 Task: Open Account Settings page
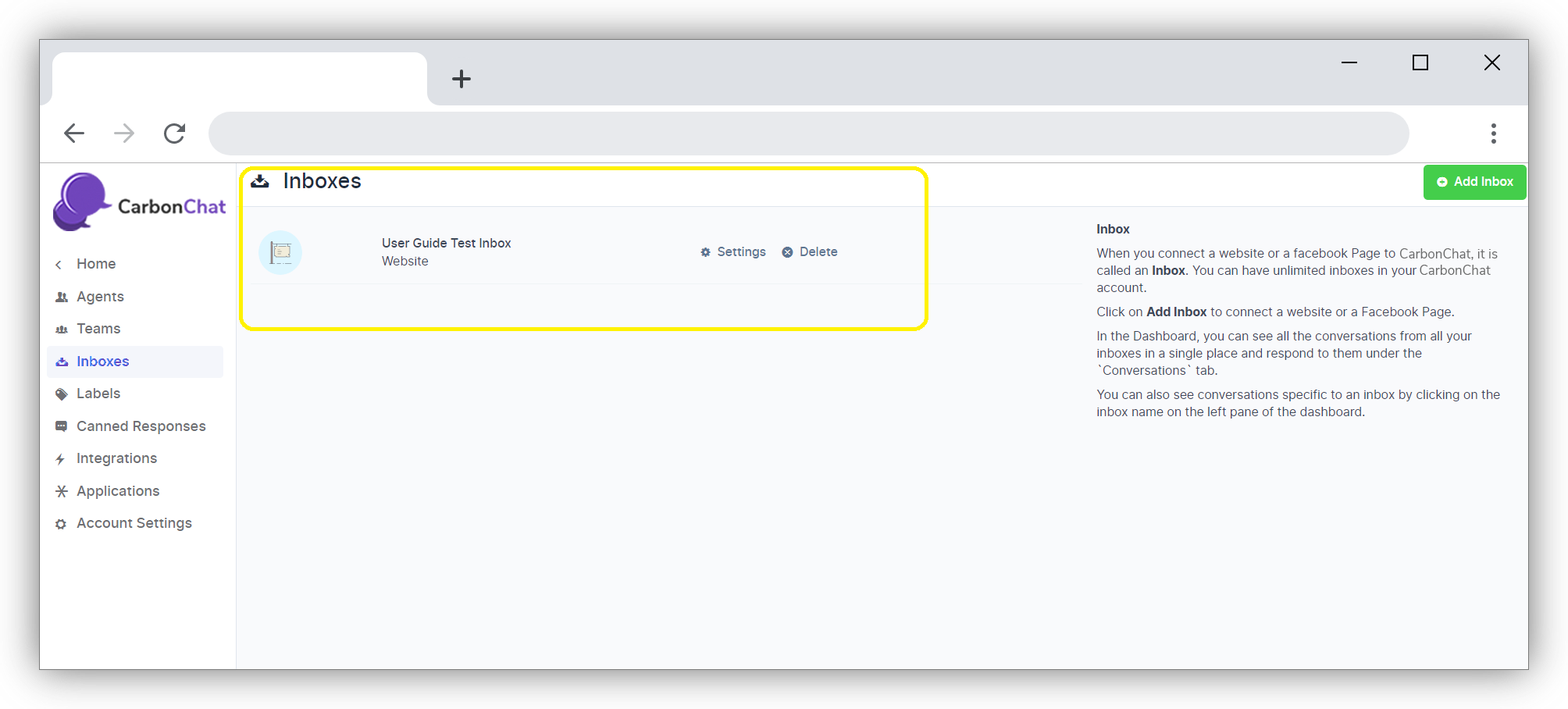[x=134, y=523]
